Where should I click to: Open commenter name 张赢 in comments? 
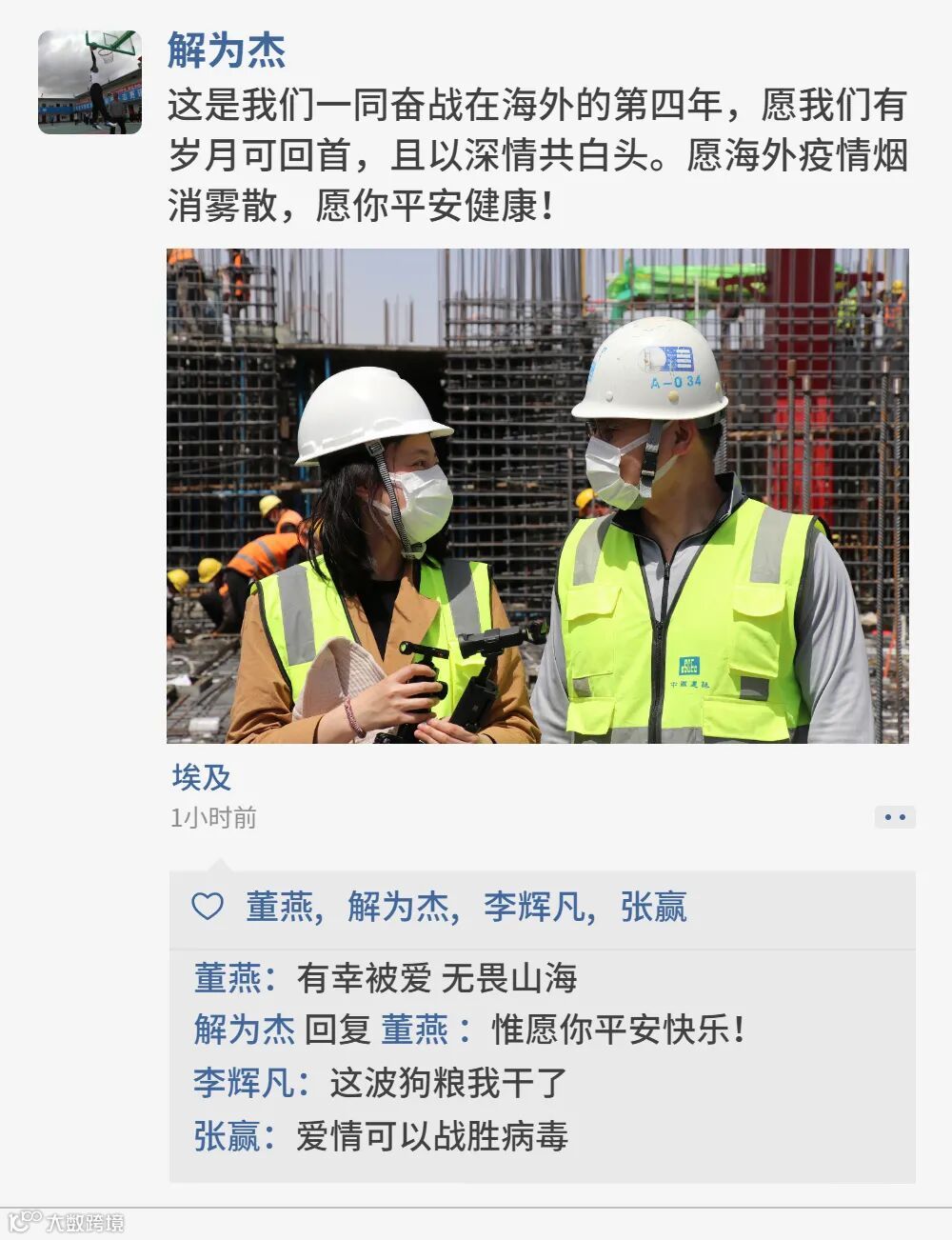click(x=227, y=1136)
